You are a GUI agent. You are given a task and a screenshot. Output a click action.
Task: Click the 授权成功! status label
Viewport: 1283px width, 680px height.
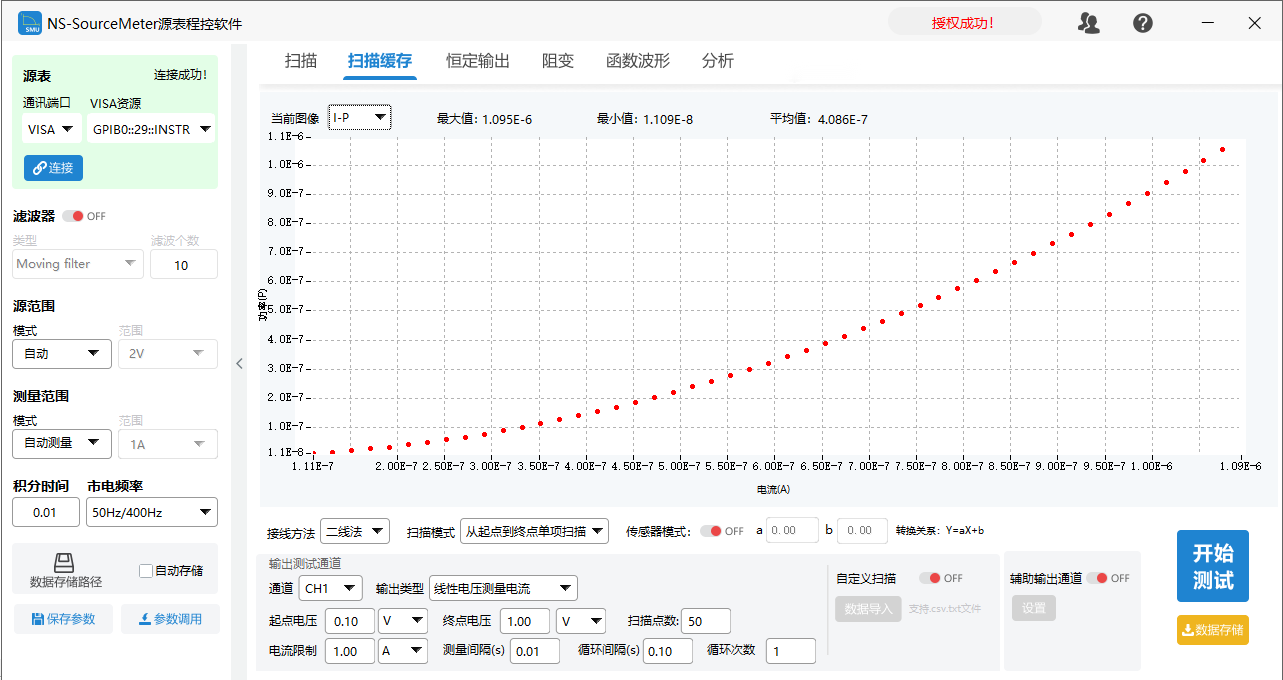coord(963,23)
